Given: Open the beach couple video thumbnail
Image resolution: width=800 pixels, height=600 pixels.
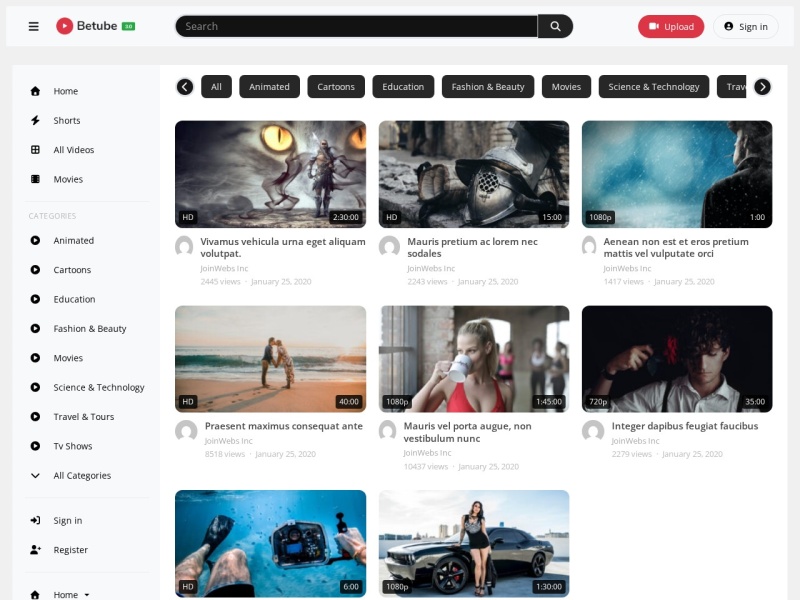Looking at the screenshot, I should click(270, 359).
